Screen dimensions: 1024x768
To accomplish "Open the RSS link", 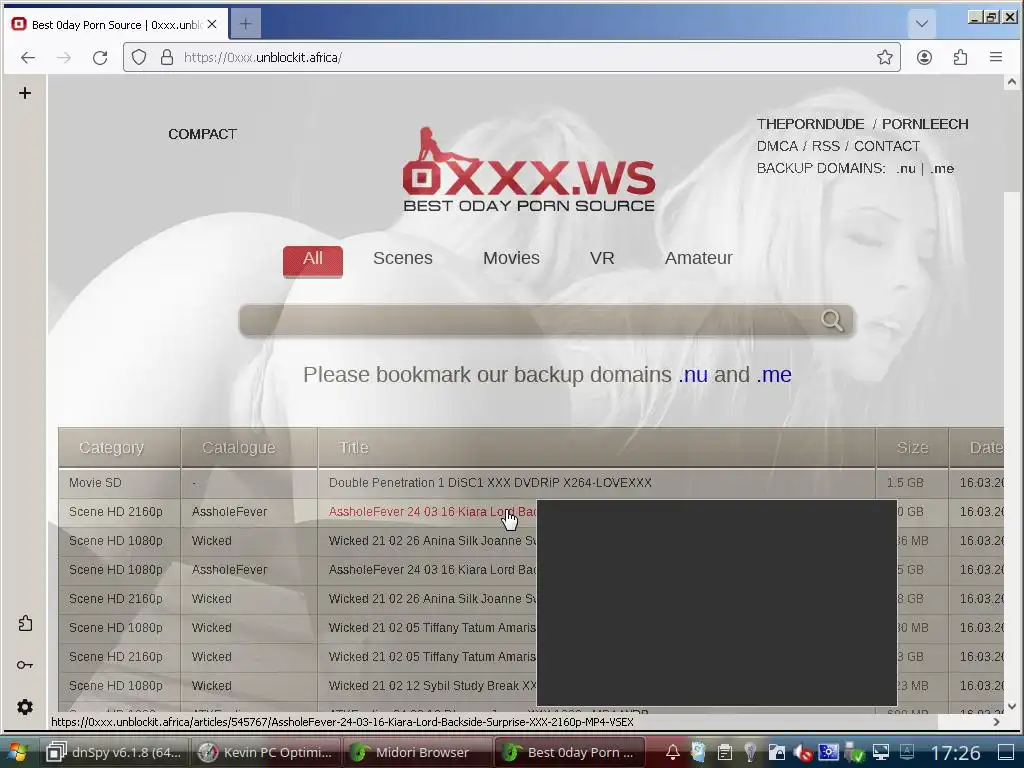I will (825, 146).
